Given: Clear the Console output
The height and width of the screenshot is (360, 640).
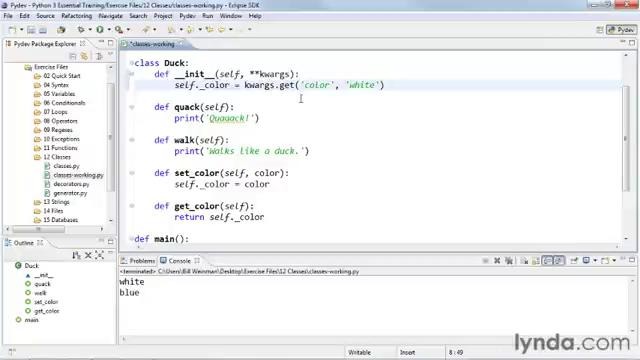Looking at the screenshot, I should (x=524, y=260).
